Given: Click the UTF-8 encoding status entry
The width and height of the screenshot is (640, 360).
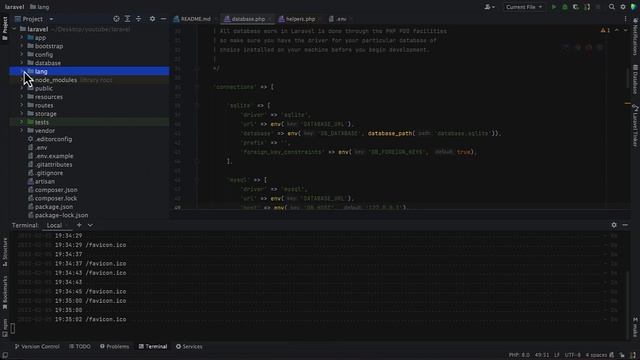Looking at the screenshot, I should pos(572,355).
